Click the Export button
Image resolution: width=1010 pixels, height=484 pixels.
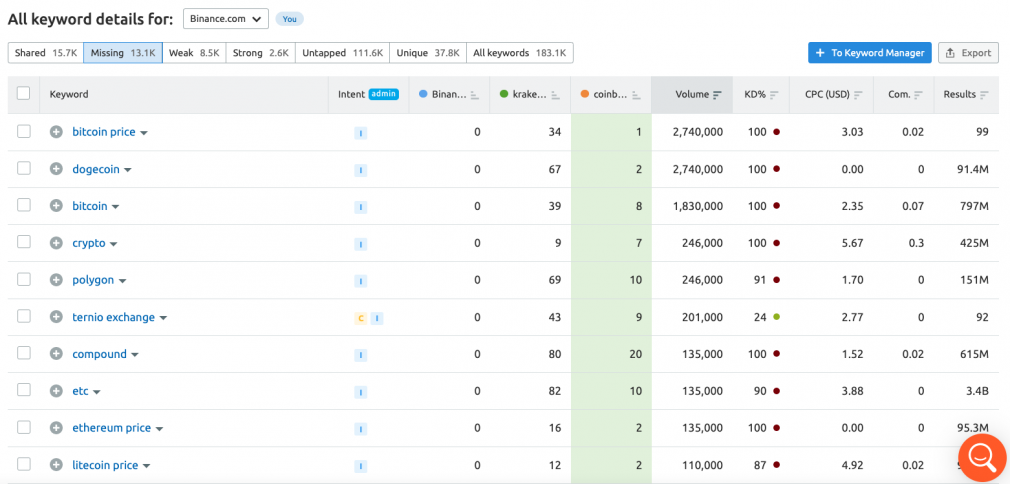pyautogui.click(x=968, y=53)
